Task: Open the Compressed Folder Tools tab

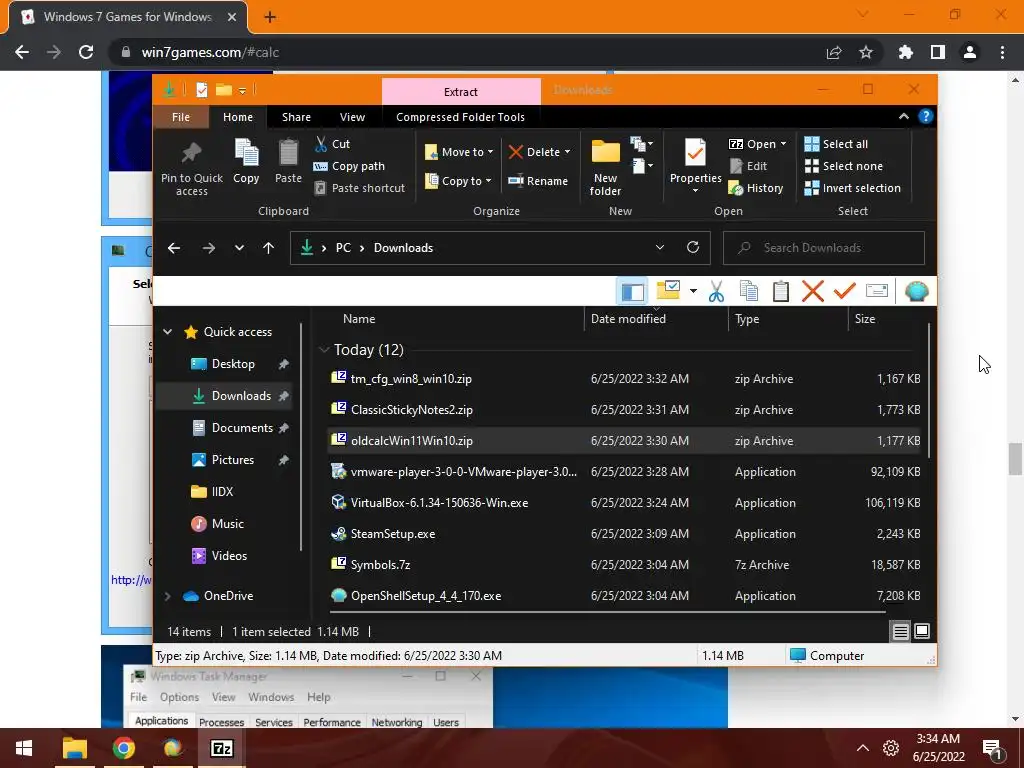Action: pos(460,117)
